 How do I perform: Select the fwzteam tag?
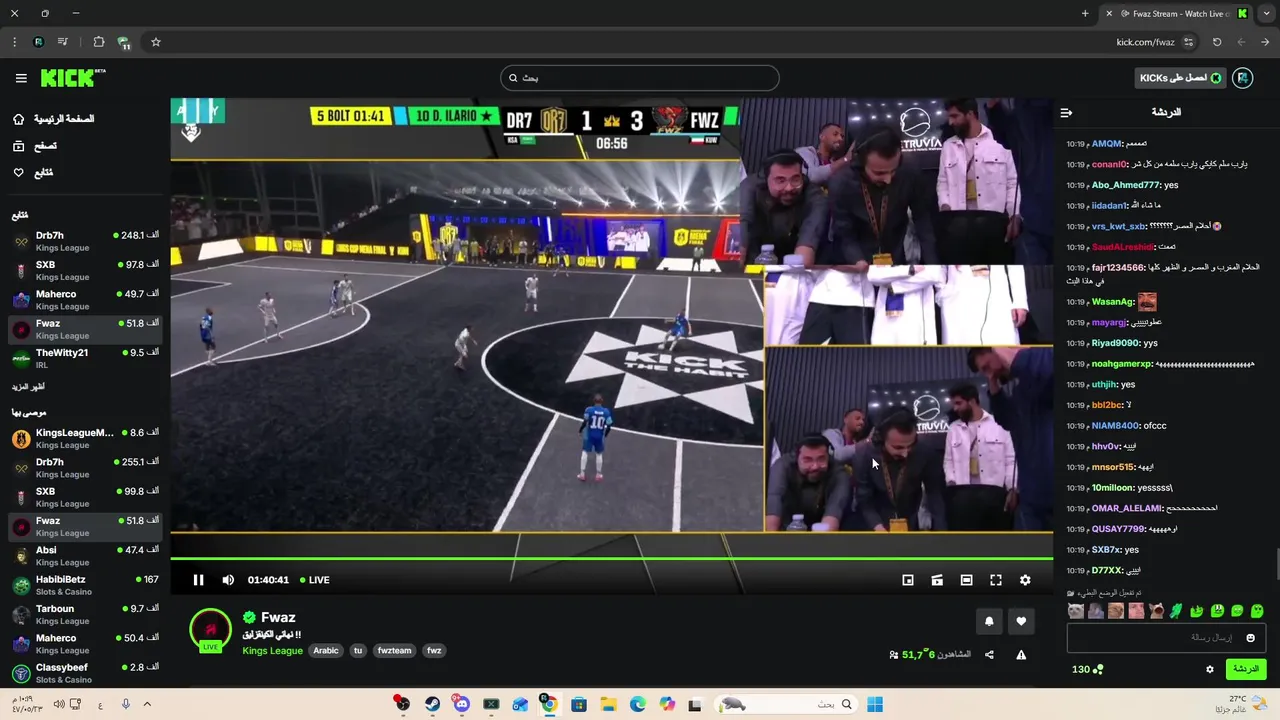point(394,650)
